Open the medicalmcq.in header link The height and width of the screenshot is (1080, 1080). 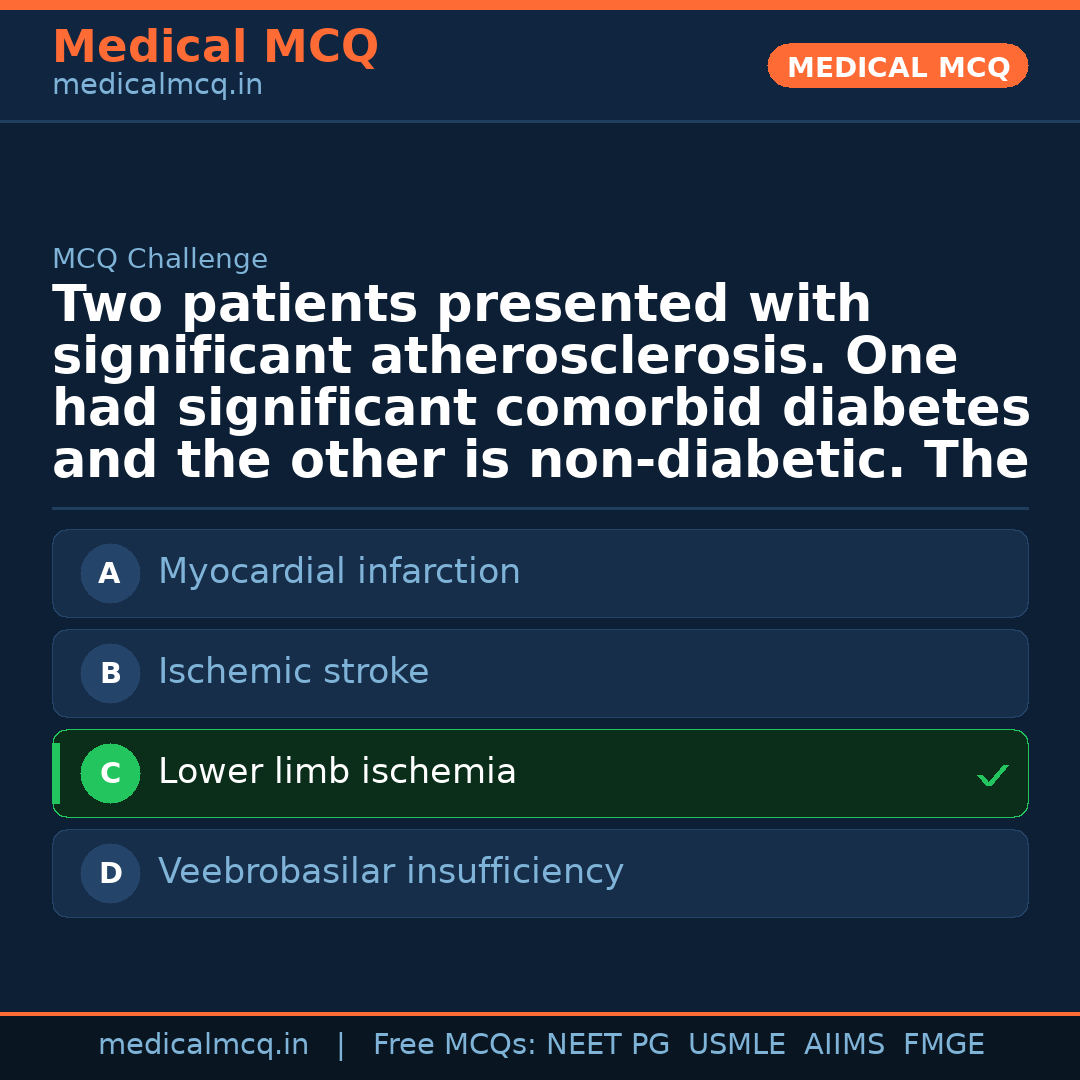pyautogui.click(x=157, y=86)
